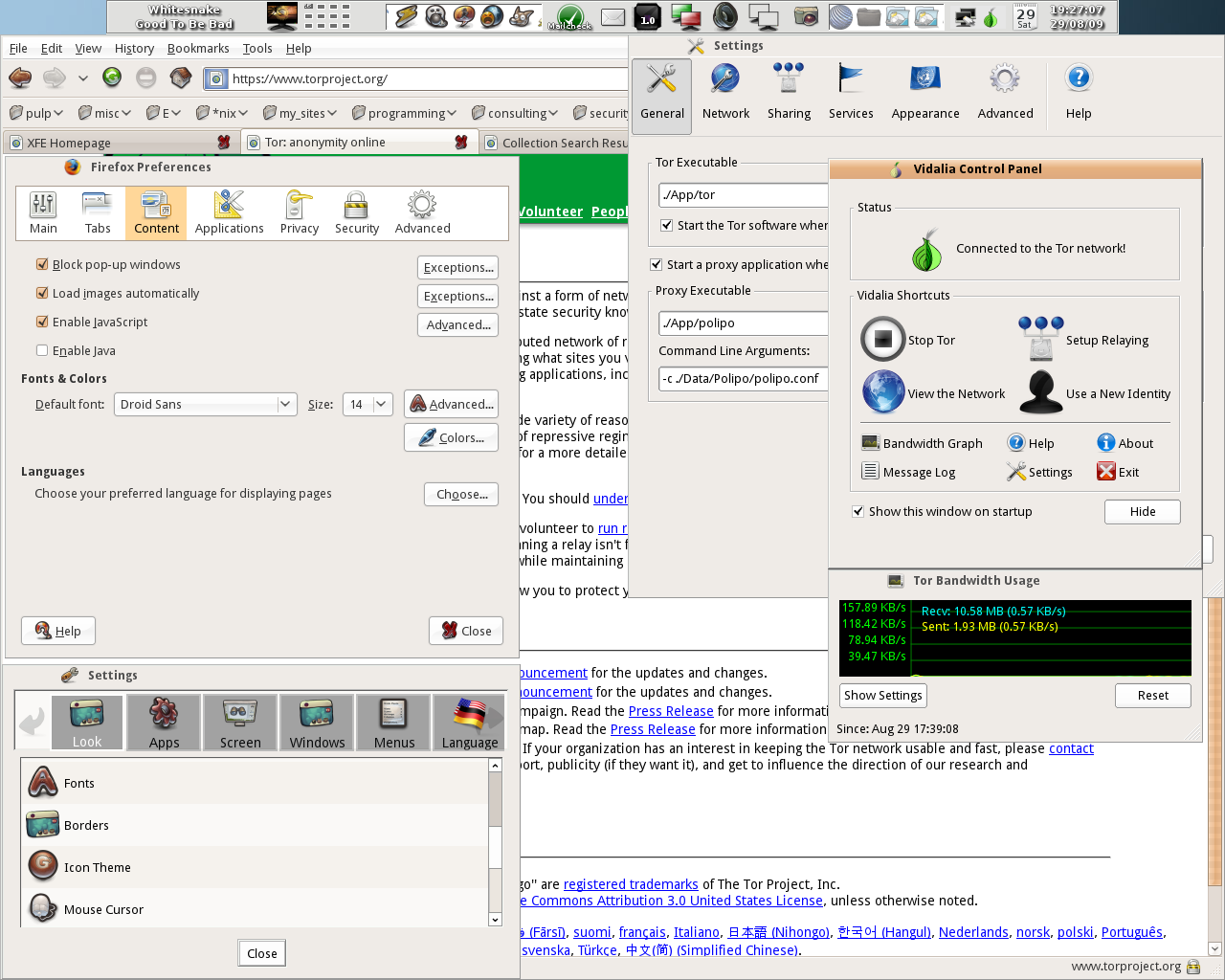Screen dimensions: 1225x980
Task: Open Screen category in desktop Settings
Action: coord(239,723)
